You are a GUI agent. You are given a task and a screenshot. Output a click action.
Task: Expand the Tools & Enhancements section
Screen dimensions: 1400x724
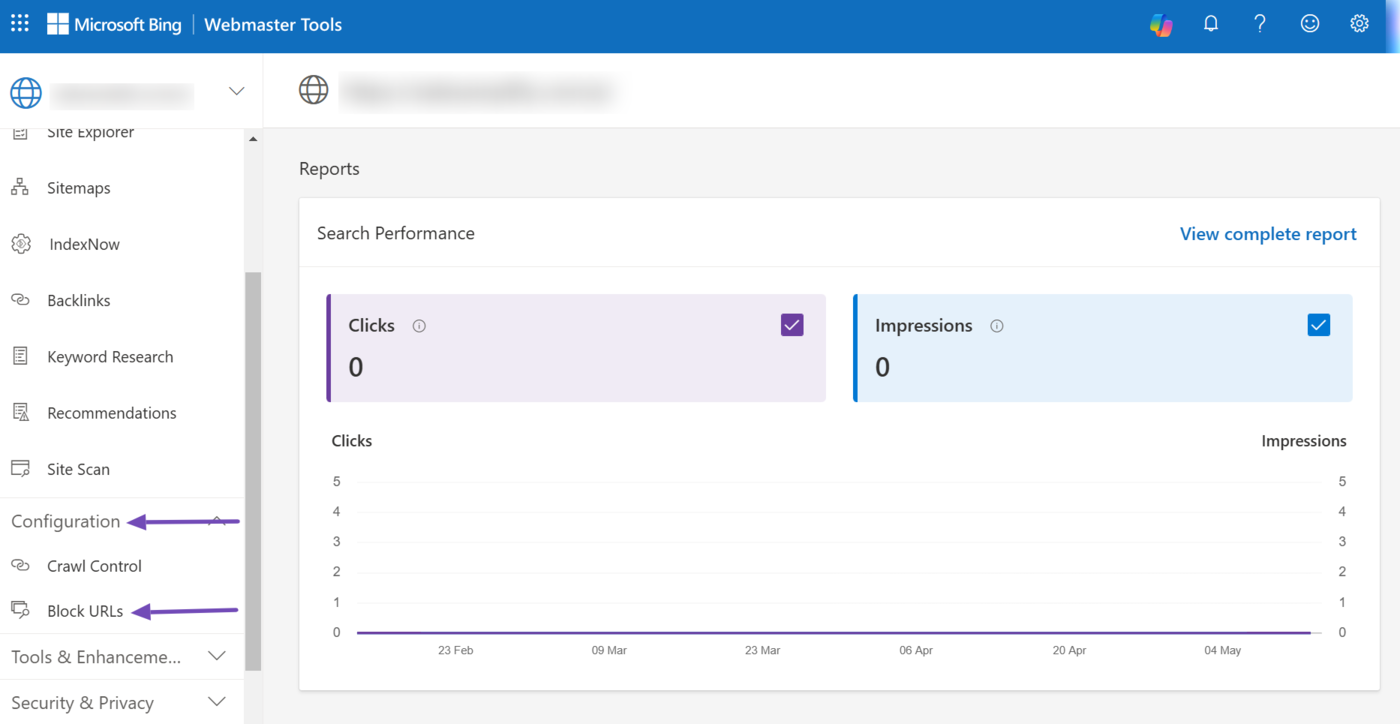coord(217,657)
